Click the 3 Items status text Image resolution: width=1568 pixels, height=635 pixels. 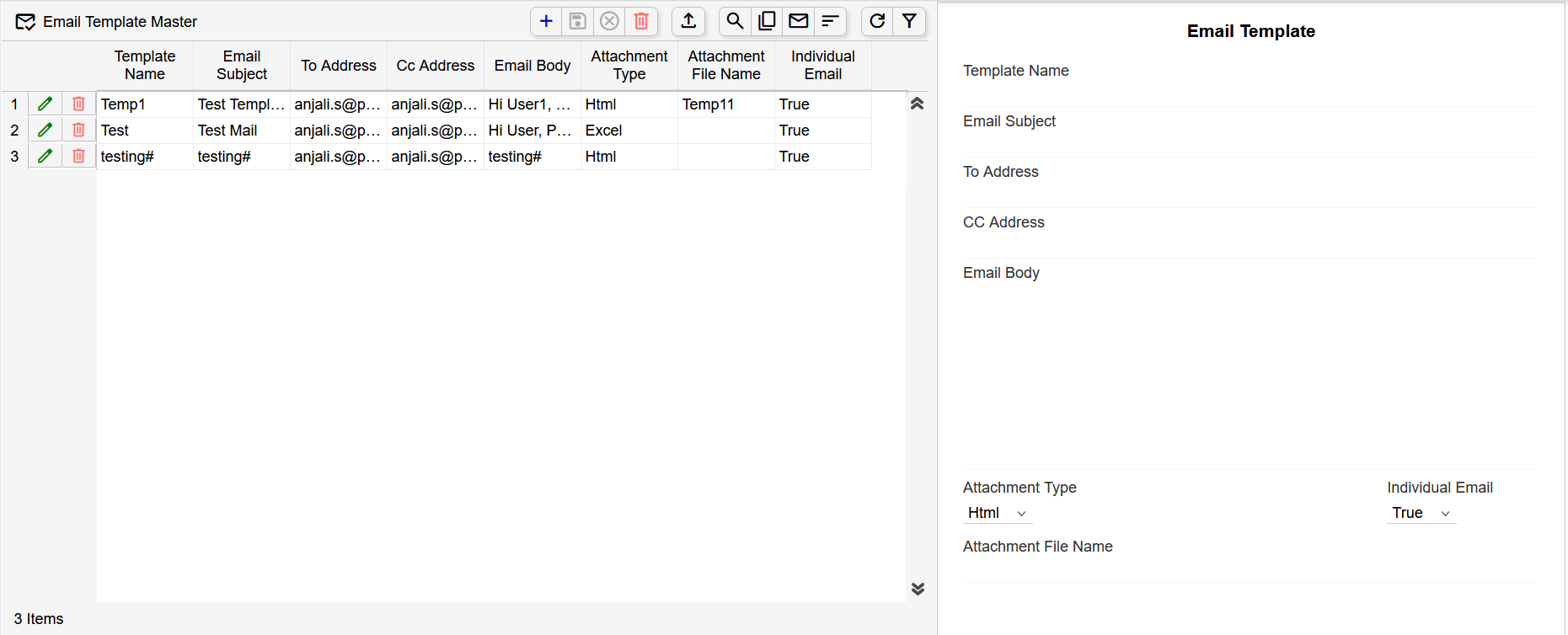[x=39, y=619]
